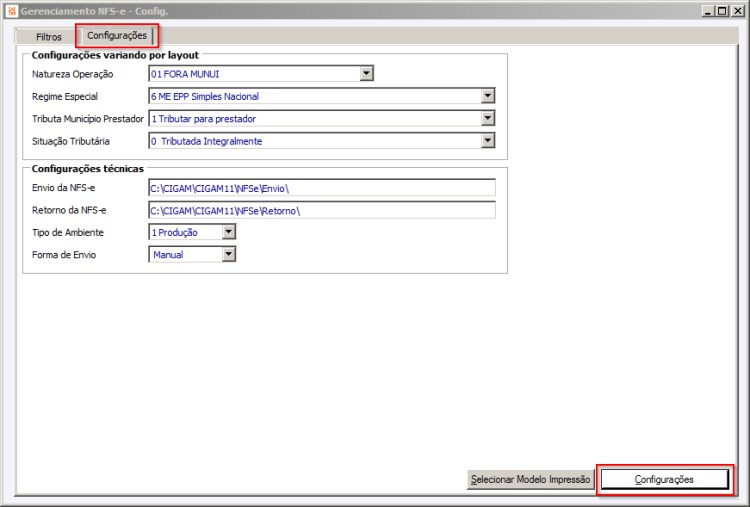Expand the Regime Especial dropdown arrow
This screenshot has width=750, height=507.
487,96
